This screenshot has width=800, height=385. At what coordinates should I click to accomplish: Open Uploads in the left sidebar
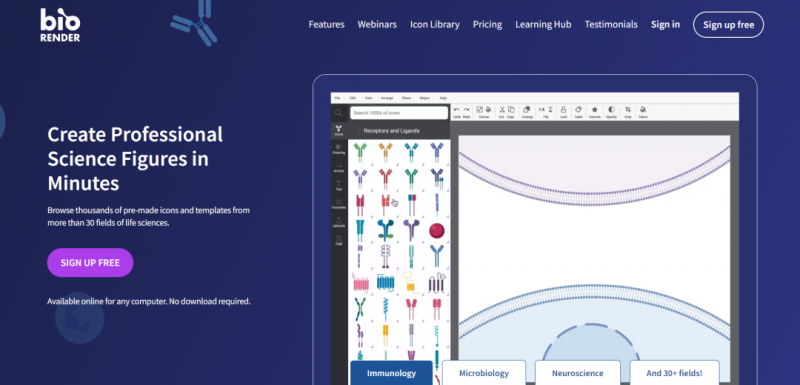coord(339,222)
